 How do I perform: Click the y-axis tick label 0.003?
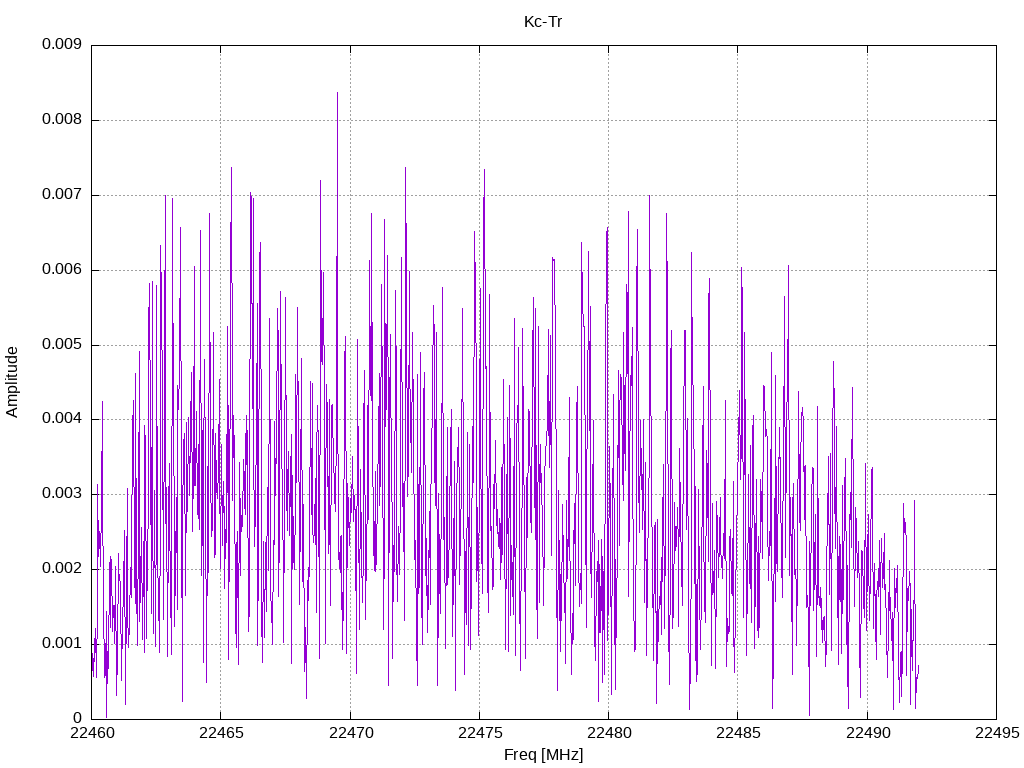click(62, 493)
